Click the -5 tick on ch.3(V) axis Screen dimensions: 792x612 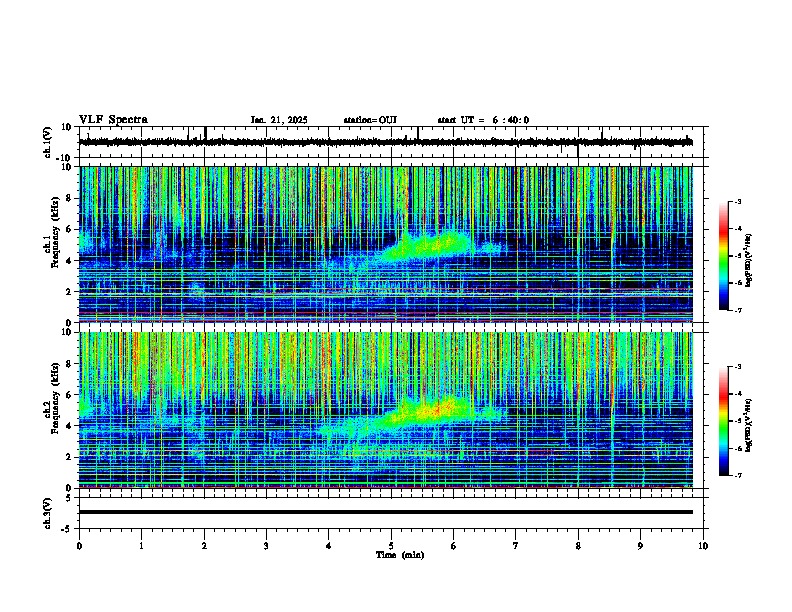pos(67,529)
